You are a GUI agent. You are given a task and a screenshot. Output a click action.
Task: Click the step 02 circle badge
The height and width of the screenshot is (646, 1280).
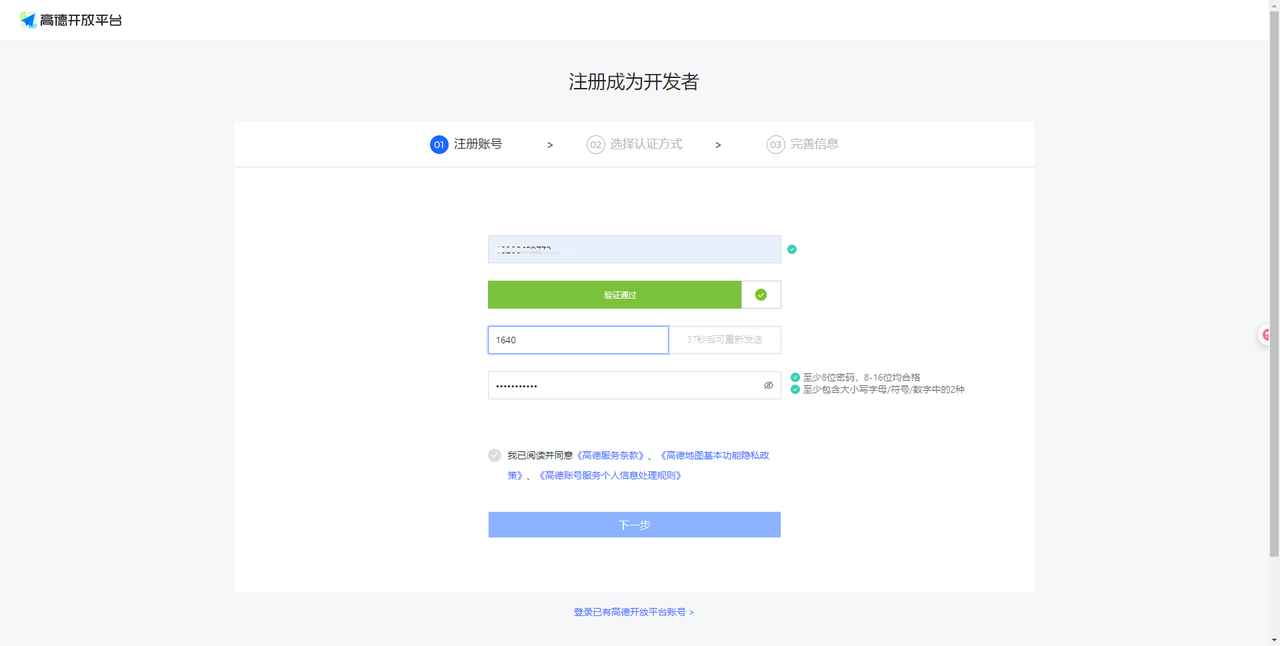coord(595,145)
